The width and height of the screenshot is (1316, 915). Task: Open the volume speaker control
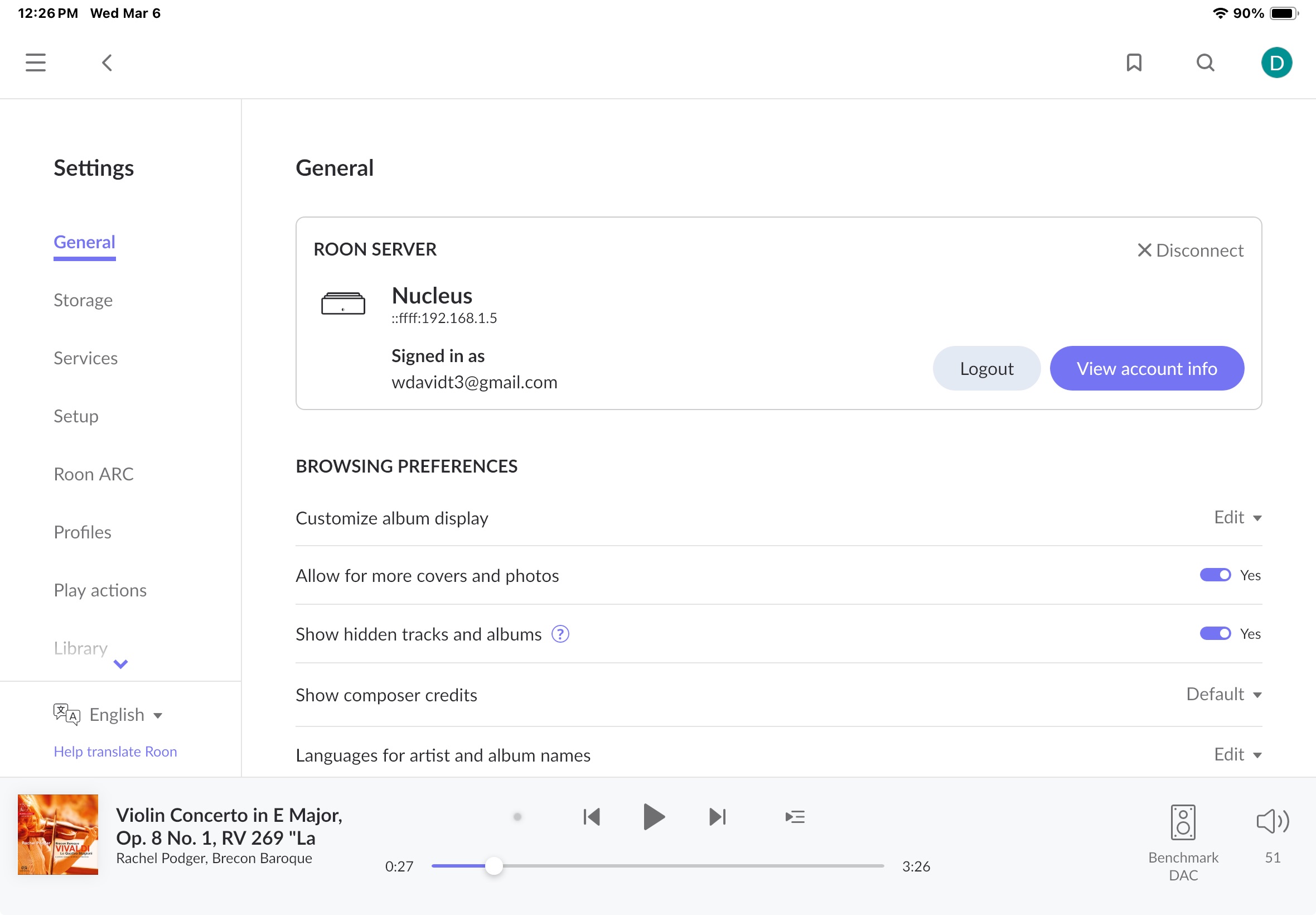tap(1273, 822)
